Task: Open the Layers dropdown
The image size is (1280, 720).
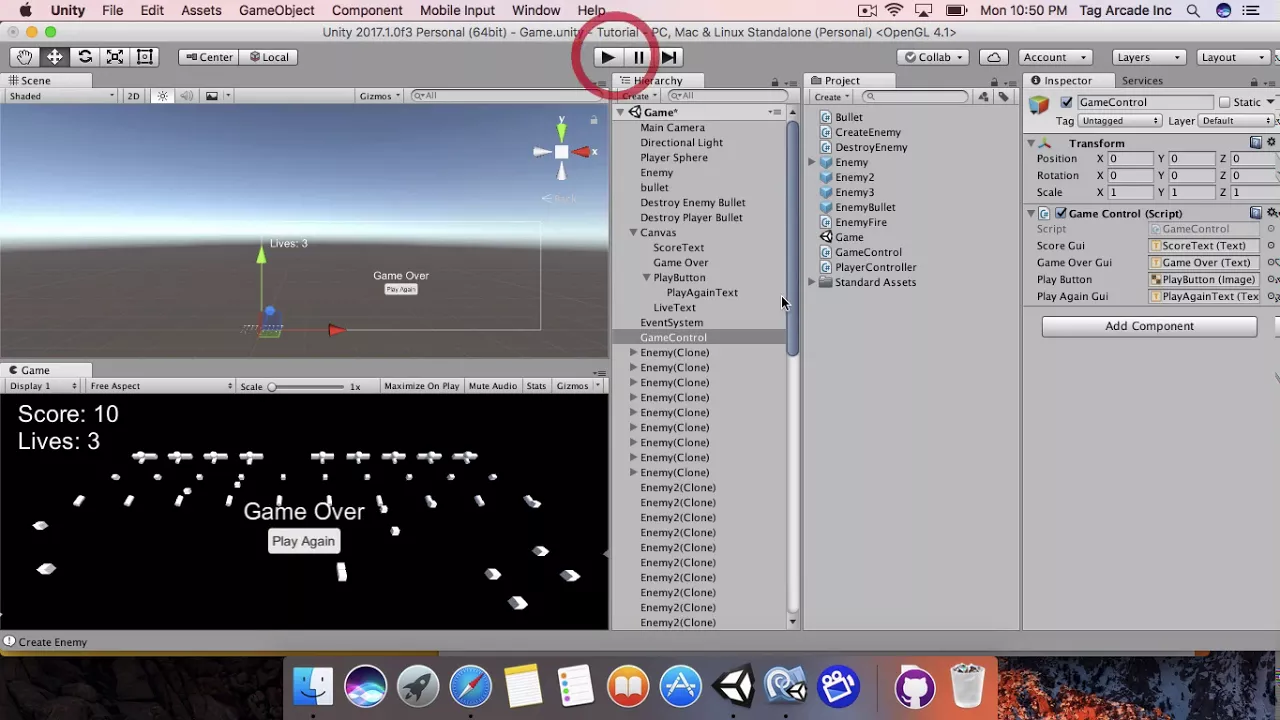Action: 1148,57
